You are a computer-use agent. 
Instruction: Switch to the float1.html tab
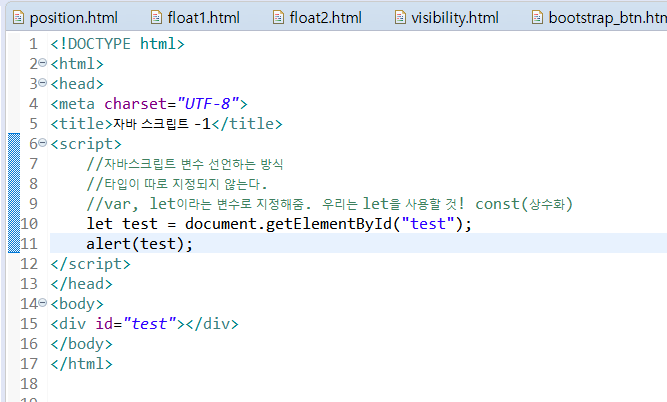196,18
